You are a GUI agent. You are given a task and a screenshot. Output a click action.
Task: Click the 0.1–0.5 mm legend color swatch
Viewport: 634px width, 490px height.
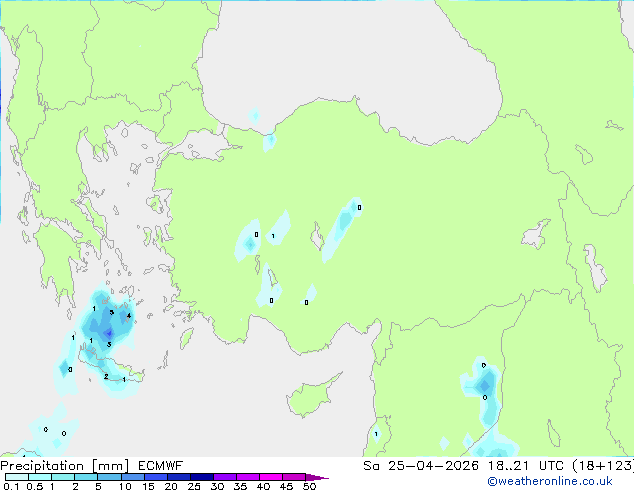click(17, 477)
